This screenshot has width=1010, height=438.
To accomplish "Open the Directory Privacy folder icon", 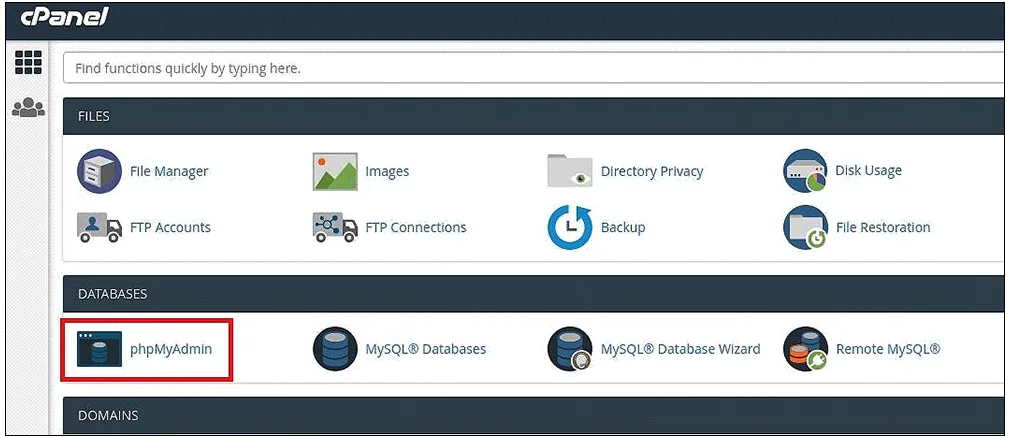I will [x=569, y=171].
